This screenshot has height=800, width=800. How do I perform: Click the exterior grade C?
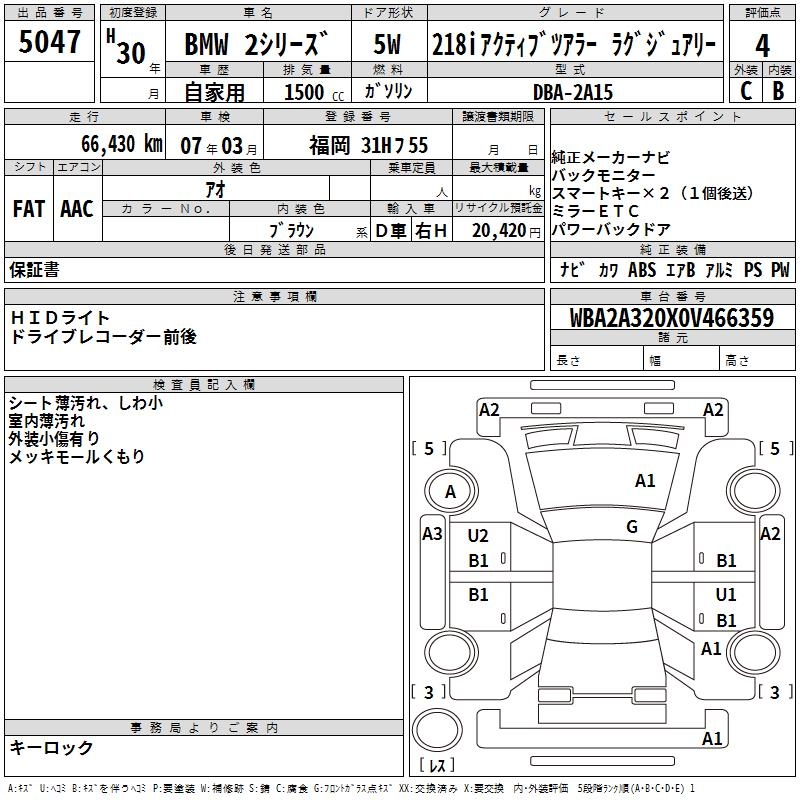[x=746, y=91]
